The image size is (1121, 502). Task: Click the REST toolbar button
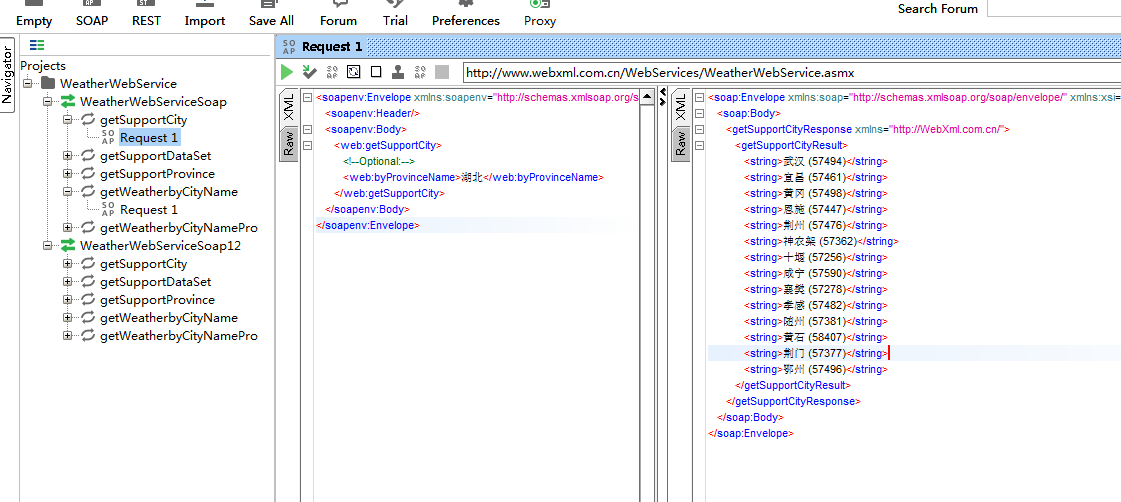click(147, 14)
